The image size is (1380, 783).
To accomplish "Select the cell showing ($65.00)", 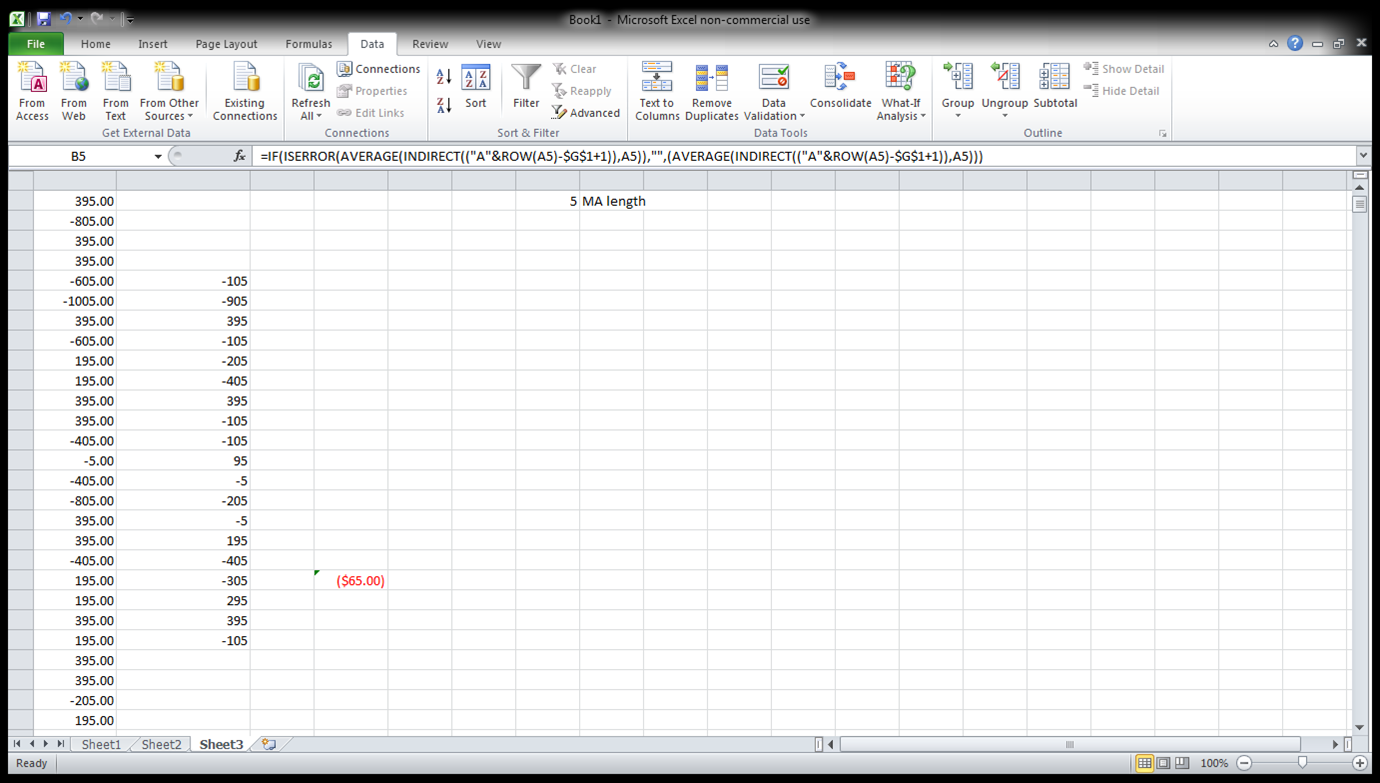I will pyautogui.click(x=351, y=581).
